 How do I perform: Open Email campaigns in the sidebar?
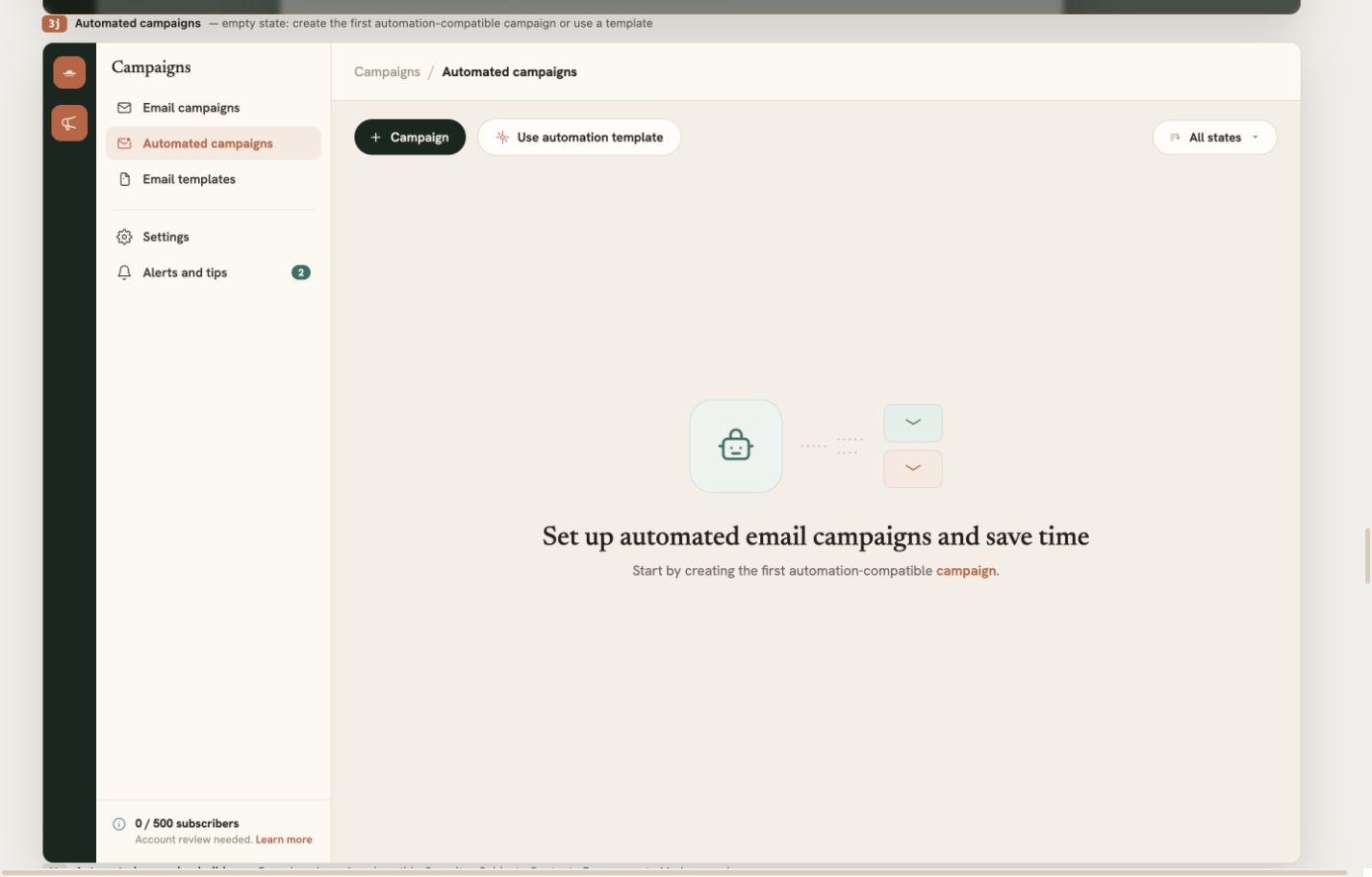click(214, 108)
